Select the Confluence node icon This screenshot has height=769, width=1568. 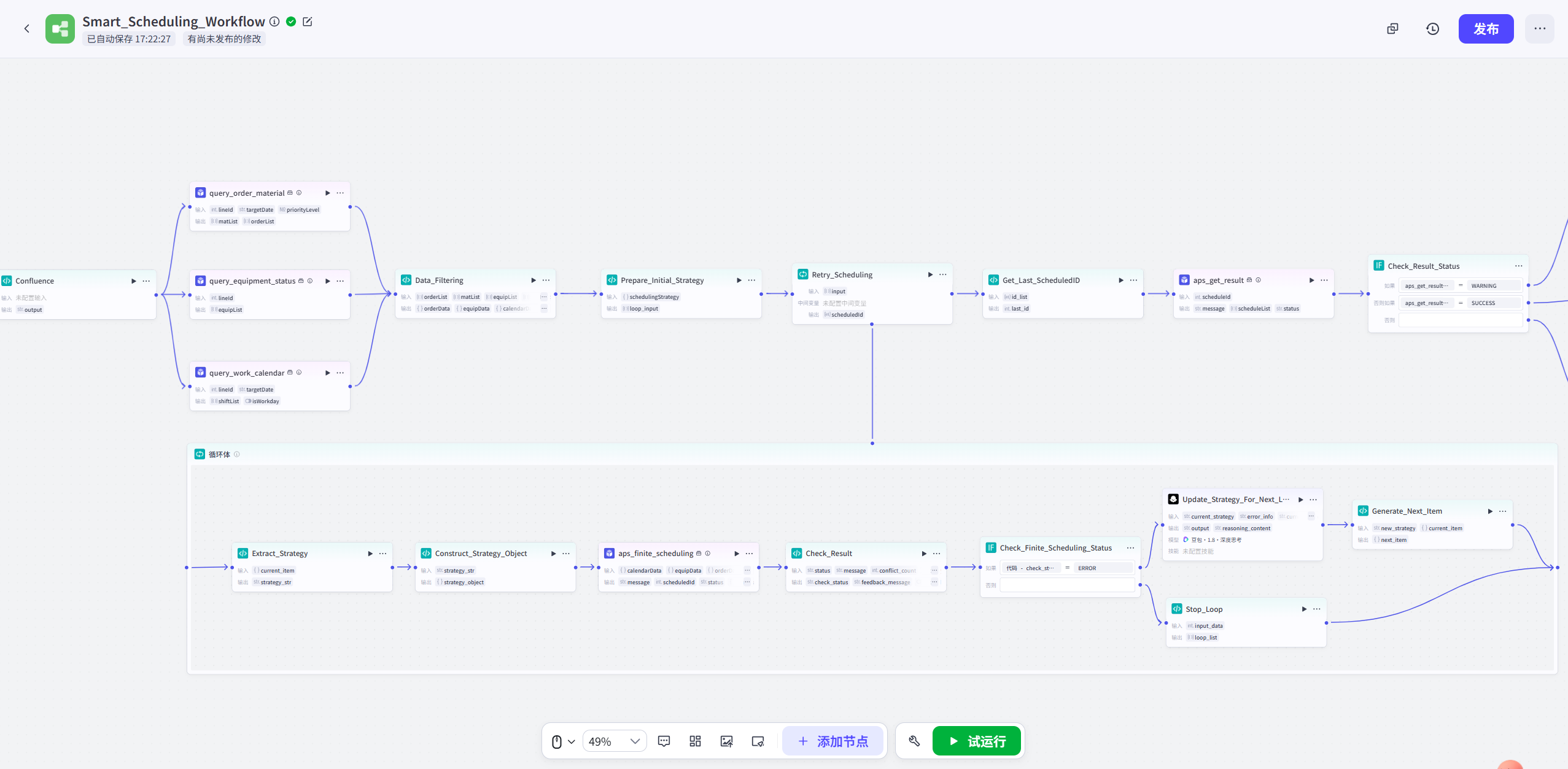[x=7, y=280]
